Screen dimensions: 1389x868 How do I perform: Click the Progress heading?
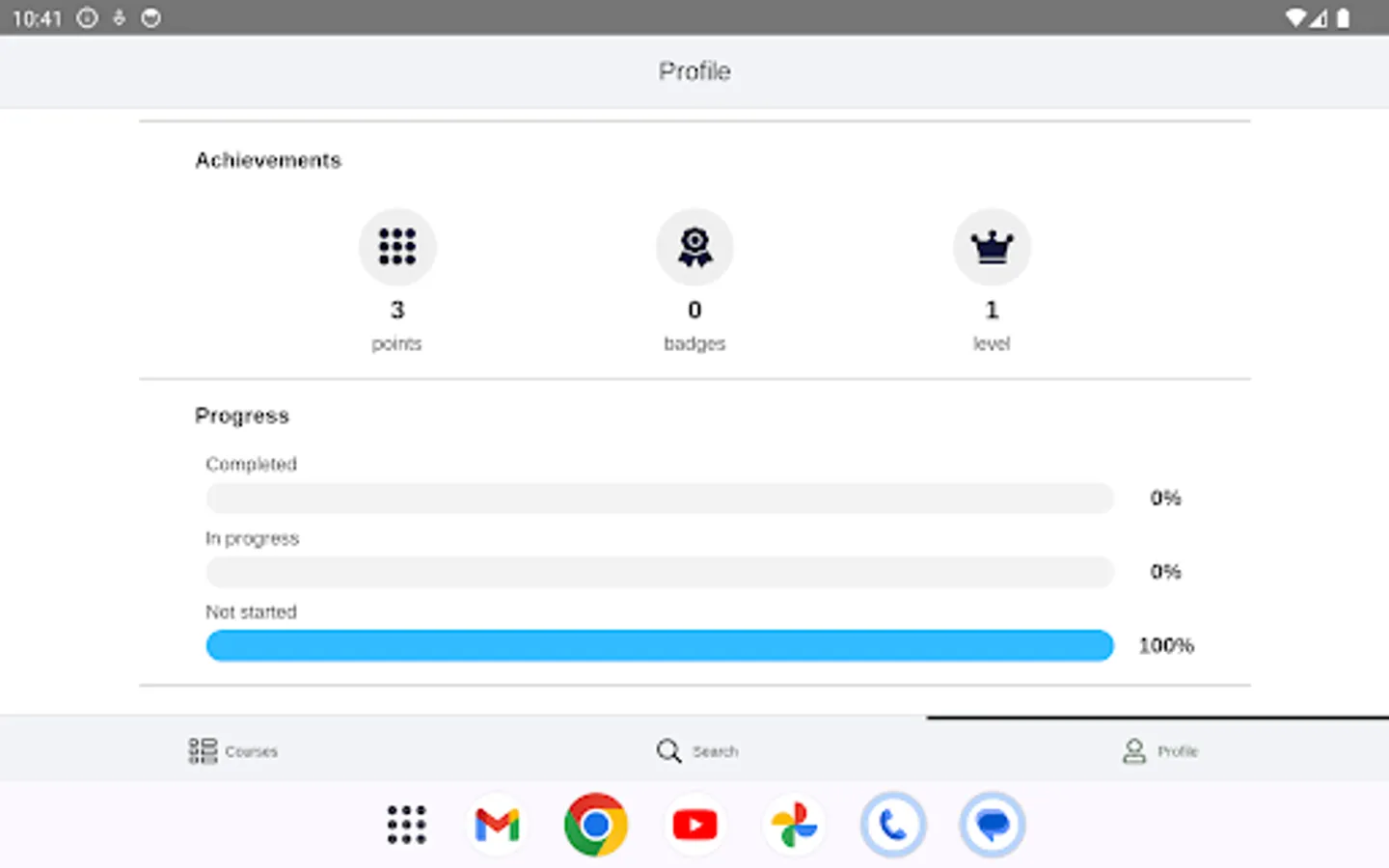click(x=242, y=416)
